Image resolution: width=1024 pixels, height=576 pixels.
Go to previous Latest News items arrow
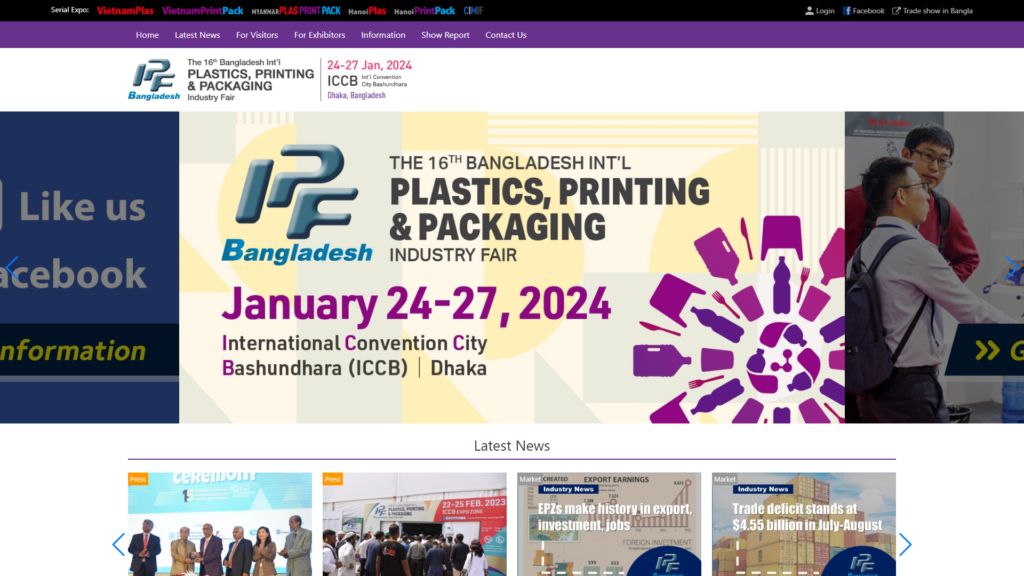point(118,545)
